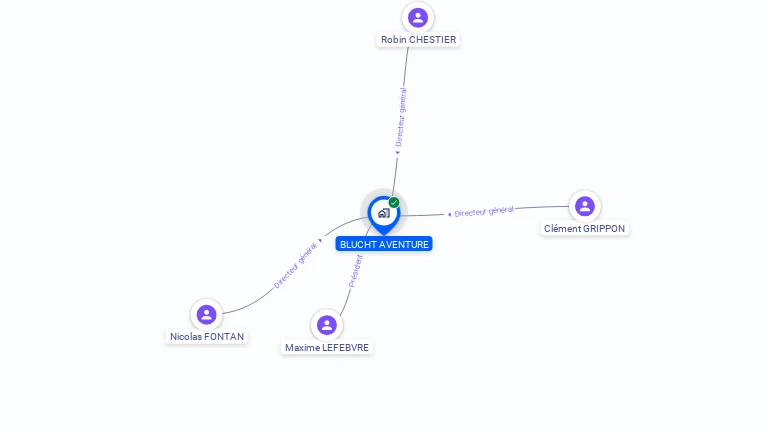Click arrow marker on Clément GRIPPON edge
The image size is (768, 432).
click(449, 215)
